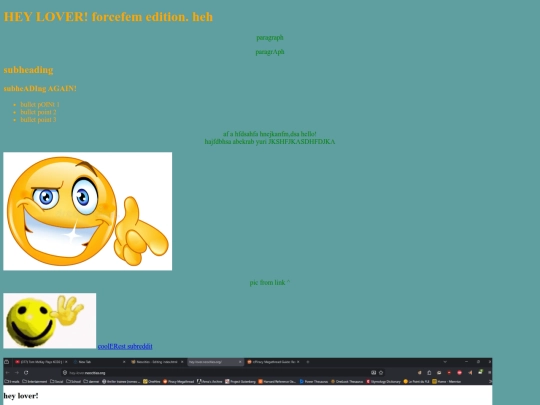Screen dimensions: 540x405
Task: Click the 'bullet pOINt 1' list item
Action: coord(40,104)
